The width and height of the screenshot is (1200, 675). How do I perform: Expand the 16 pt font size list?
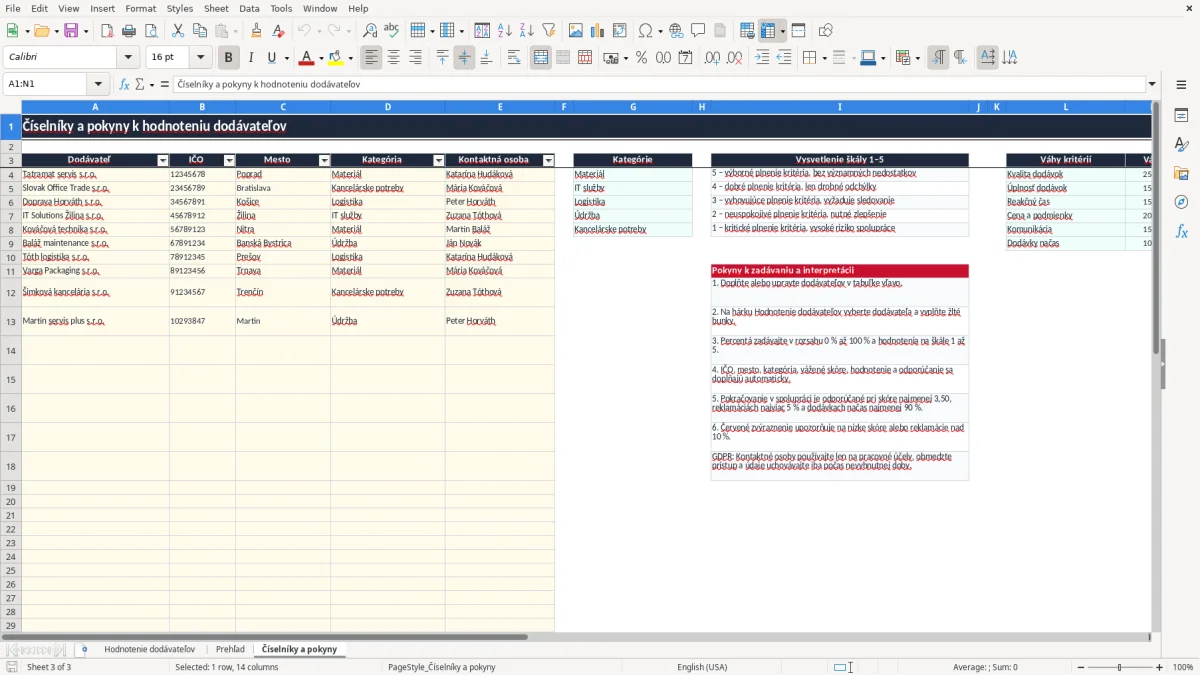tap(200, 58)
